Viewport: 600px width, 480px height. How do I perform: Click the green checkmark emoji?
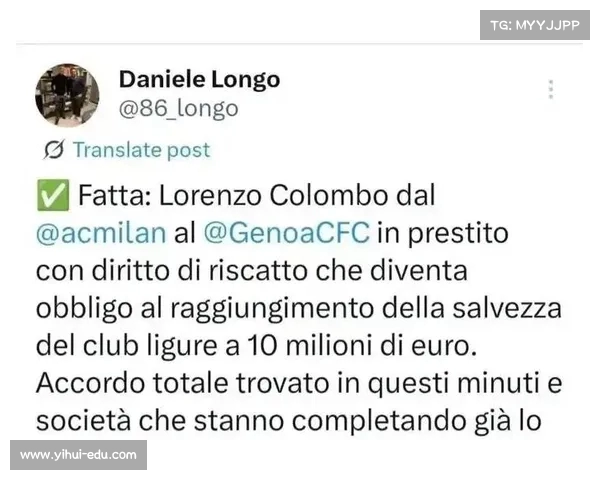tap(53, 195)
